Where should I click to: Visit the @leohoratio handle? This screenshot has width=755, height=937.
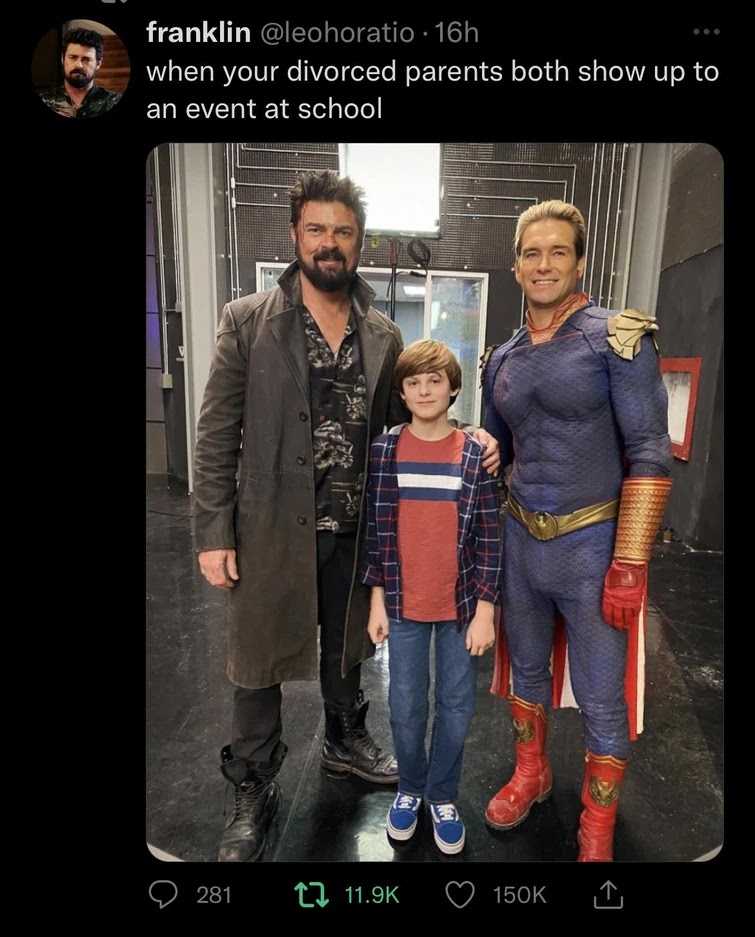click(335, 33)
